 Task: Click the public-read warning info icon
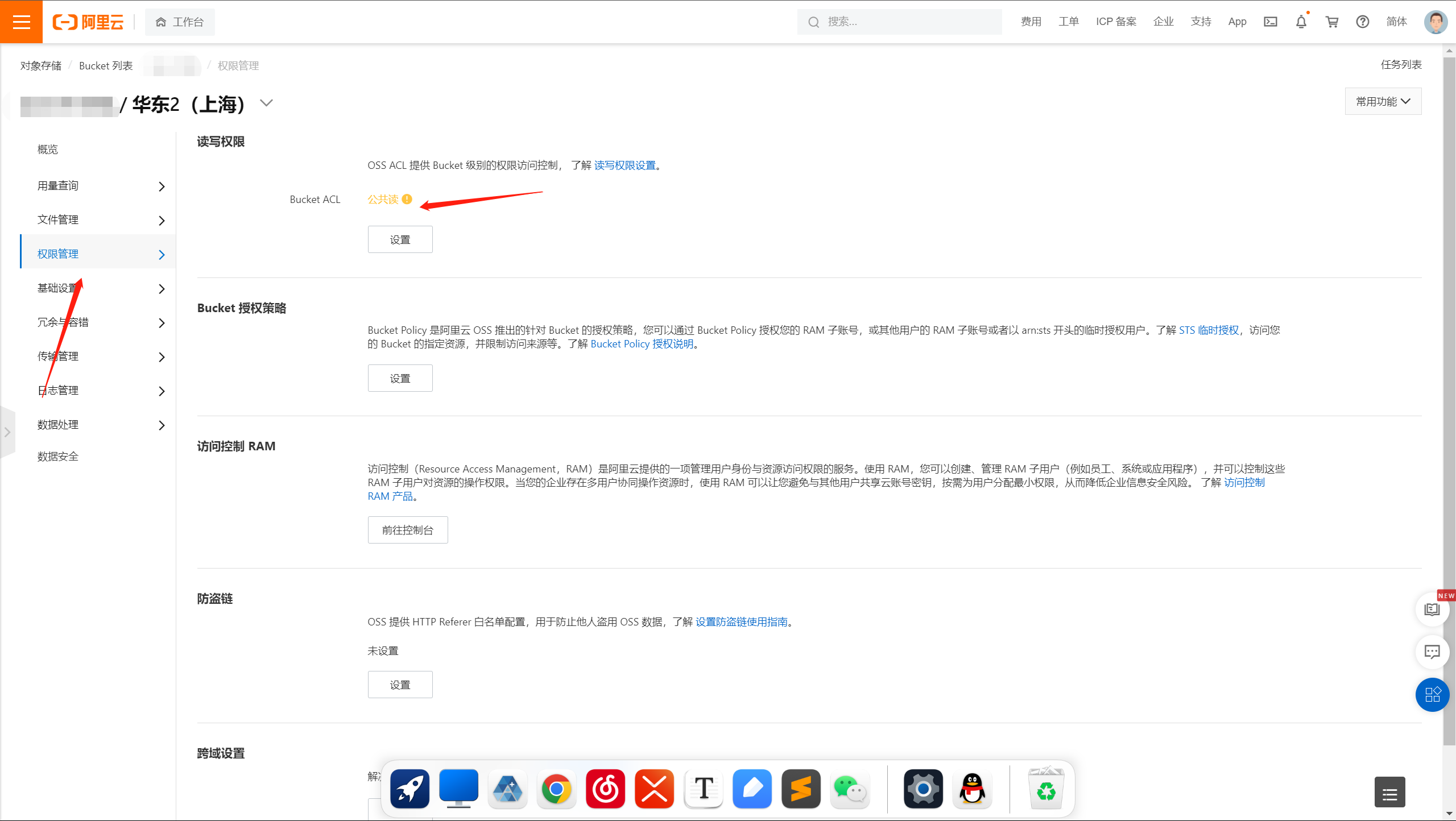[407, 199]
